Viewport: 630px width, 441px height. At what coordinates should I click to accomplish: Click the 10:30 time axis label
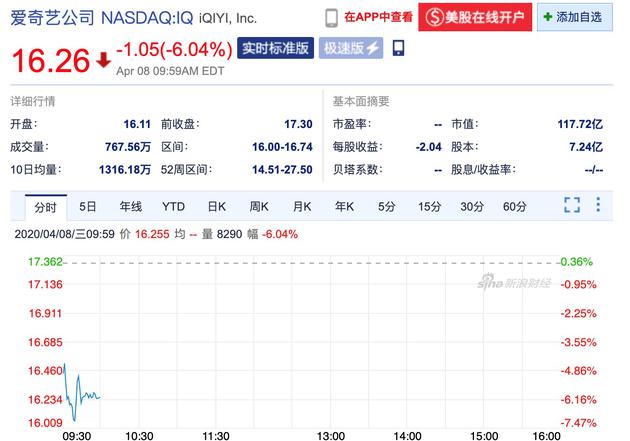click(139, 436)
